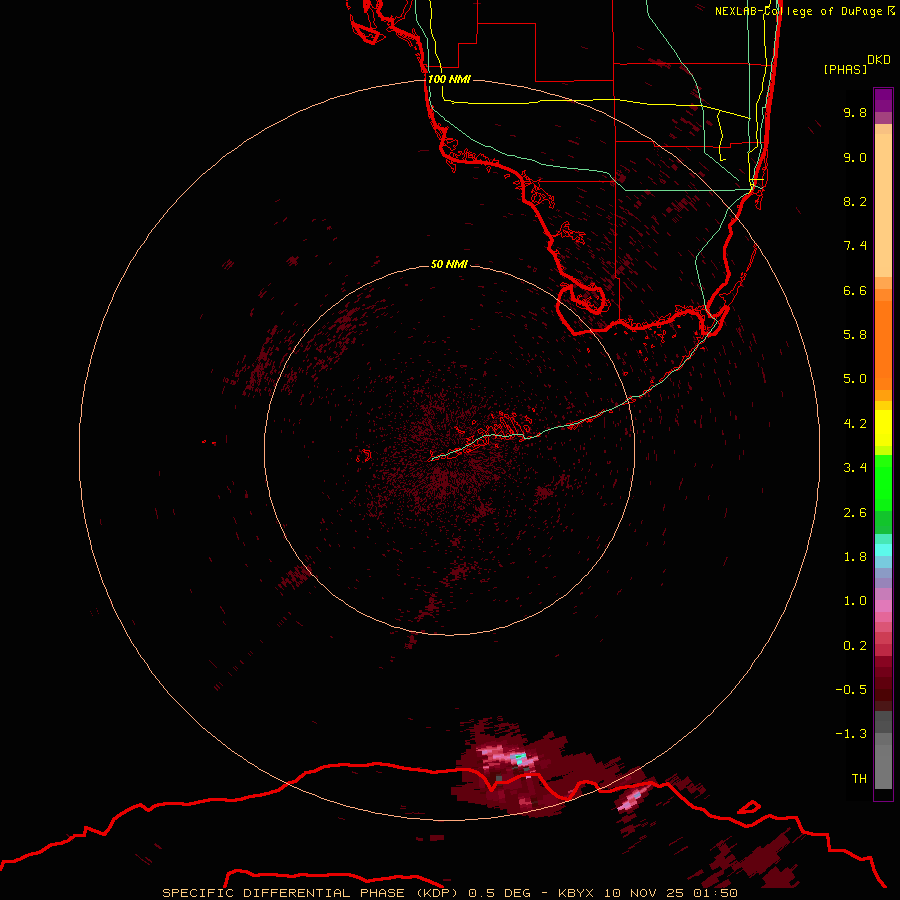
Task: Click the -1.3 scale value
Action: [851, 734]
